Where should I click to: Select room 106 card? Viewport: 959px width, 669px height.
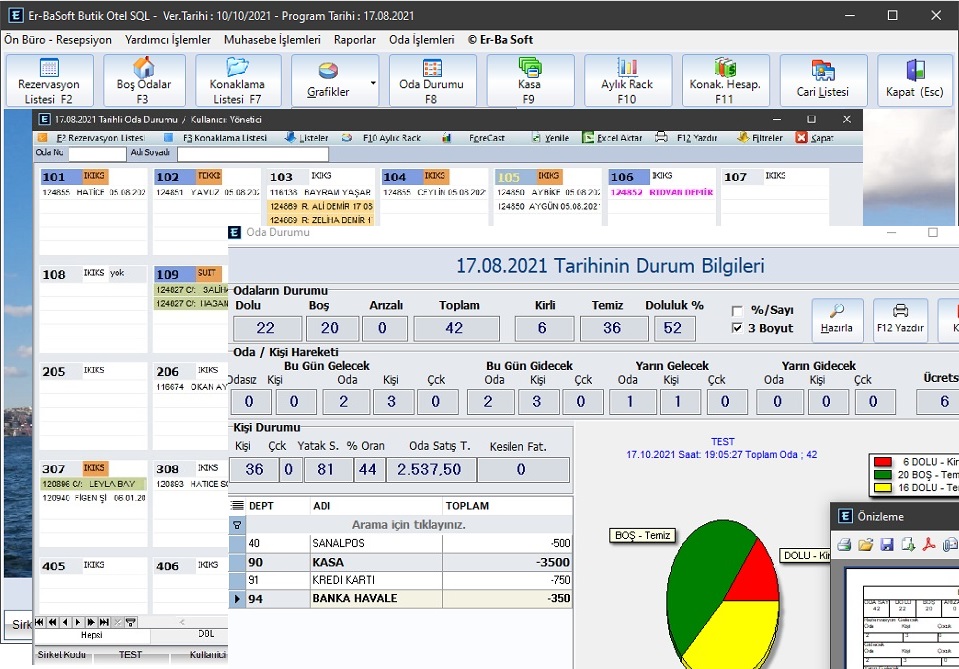point(662,198)
